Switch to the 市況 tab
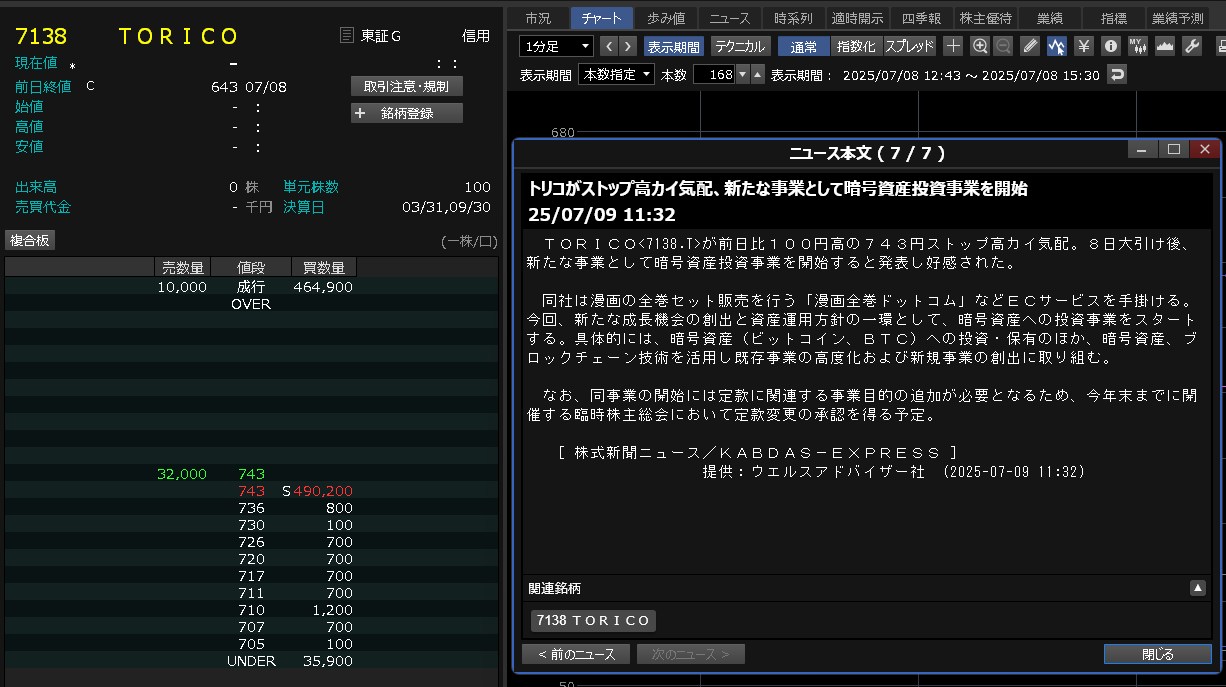 click(x=538, y=18)
